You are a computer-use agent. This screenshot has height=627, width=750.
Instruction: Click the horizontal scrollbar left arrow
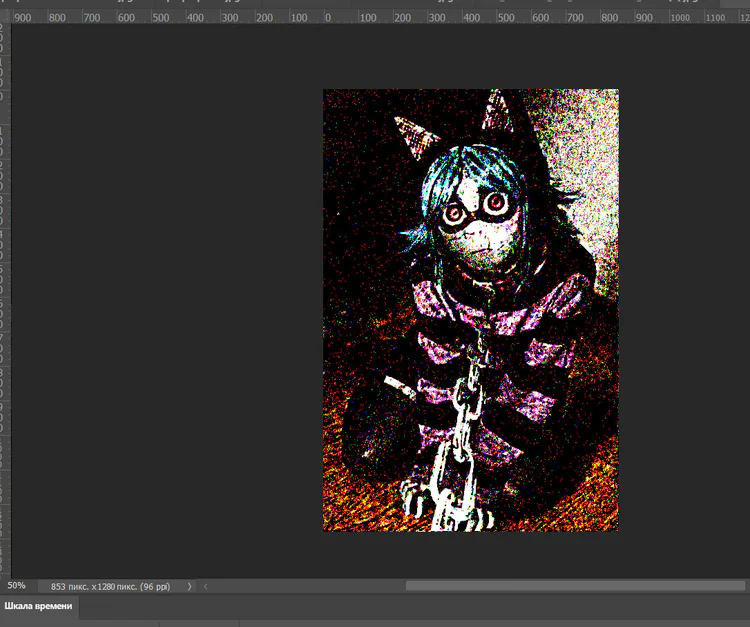206,586
